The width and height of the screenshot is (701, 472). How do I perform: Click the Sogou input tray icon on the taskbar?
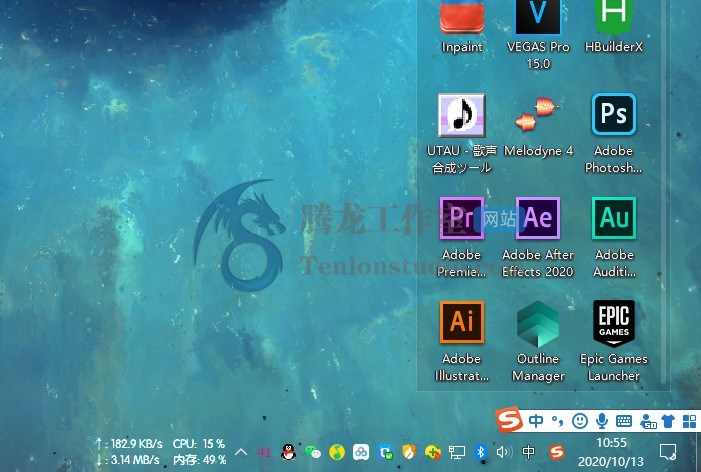pos(557,452)
